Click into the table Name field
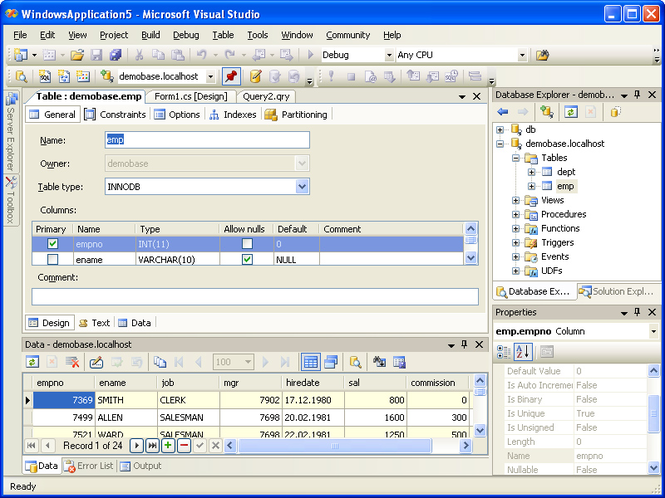 [x=207, y=140]
